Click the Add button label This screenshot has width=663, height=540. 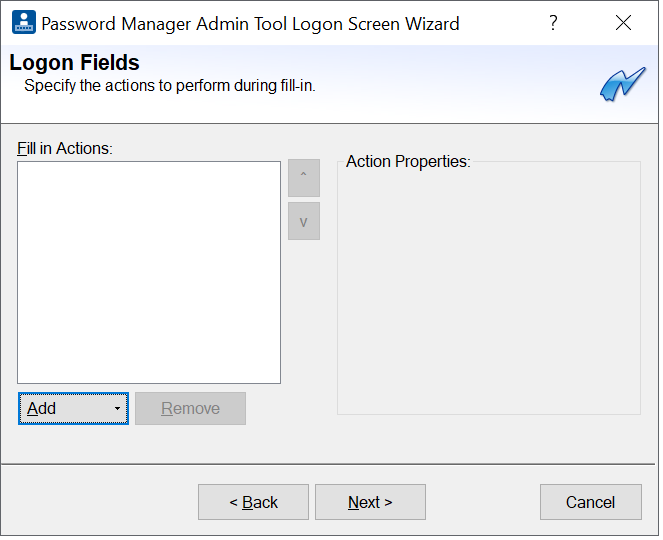(42, 409)
